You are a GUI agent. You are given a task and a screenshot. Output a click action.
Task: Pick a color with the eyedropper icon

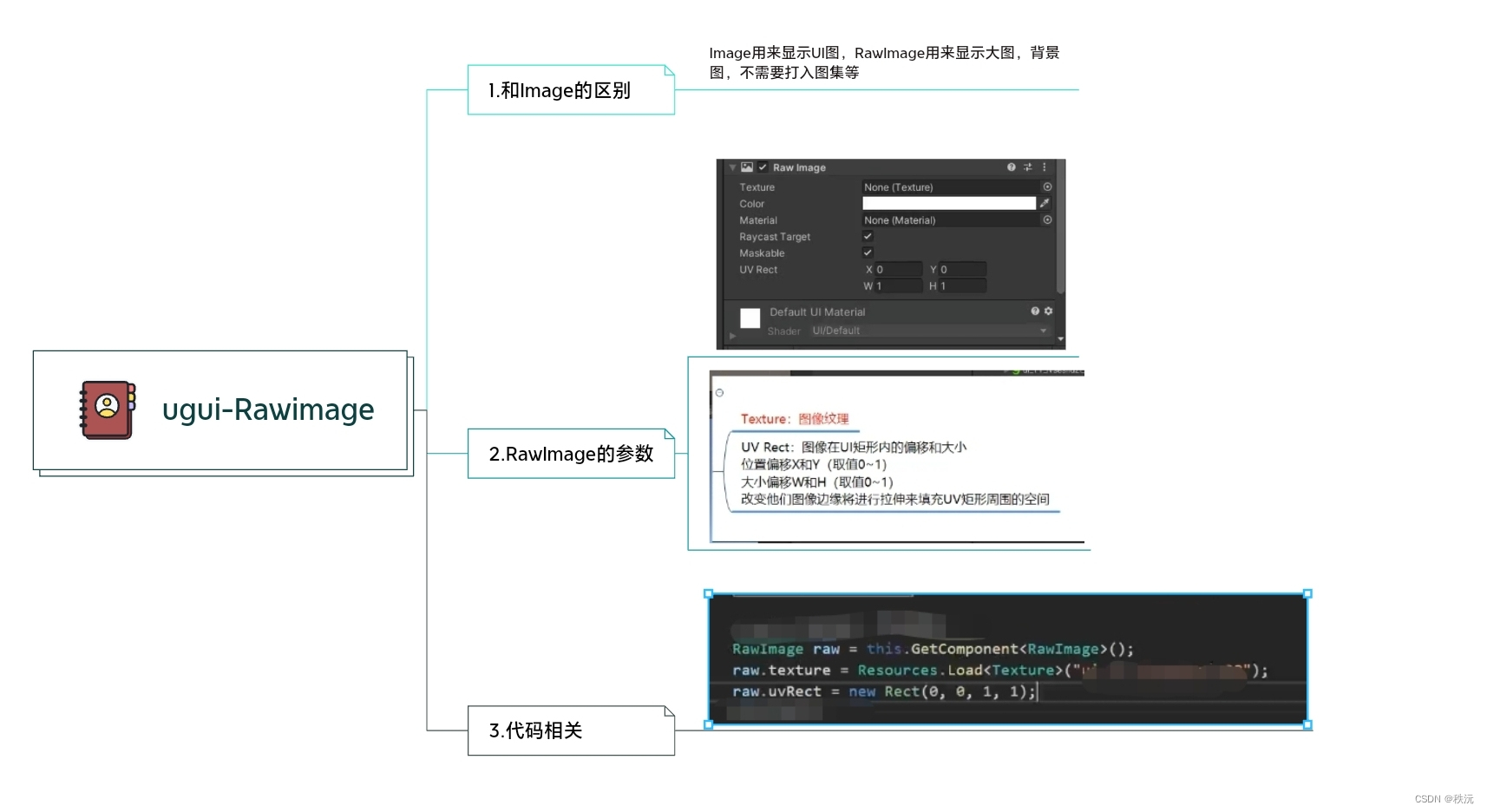click(x=1045, y=203)
